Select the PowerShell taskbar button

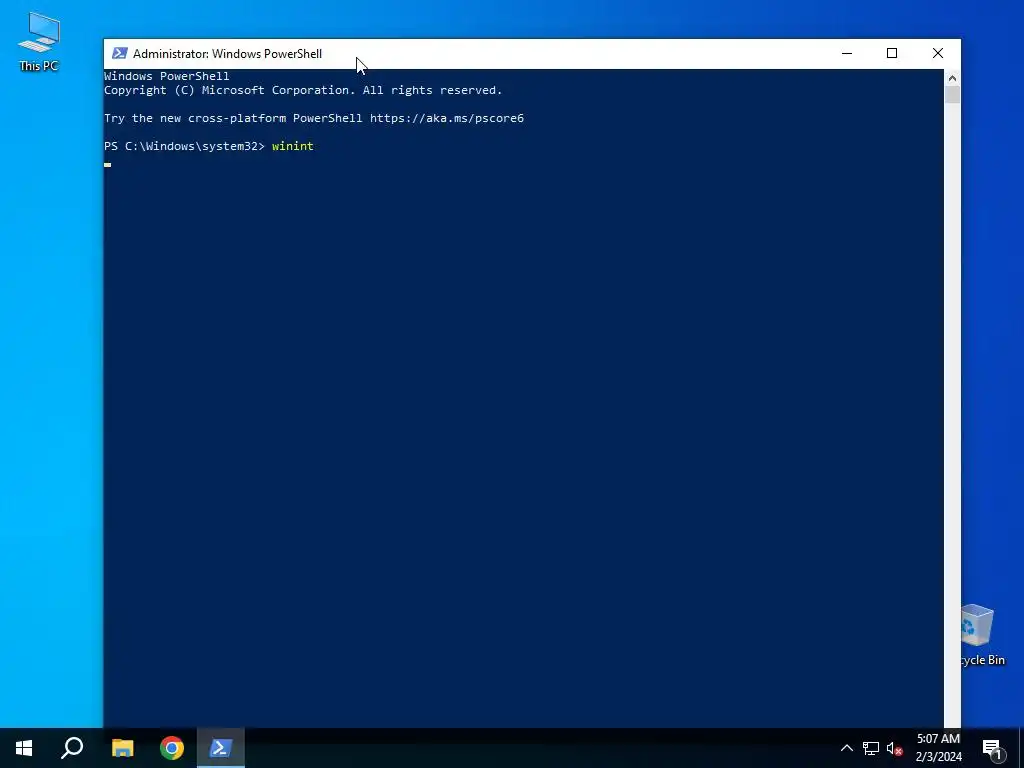tap(221, 748)
